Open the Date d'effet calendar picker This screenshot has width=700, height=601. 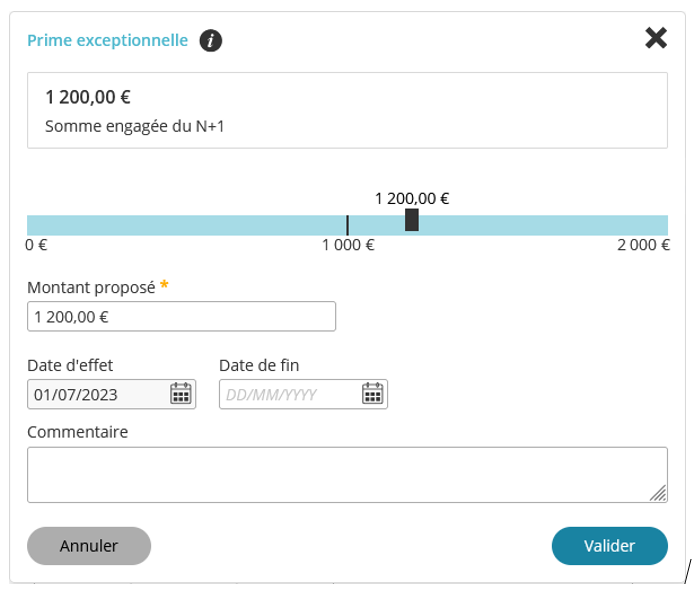[x=180, y=394]
